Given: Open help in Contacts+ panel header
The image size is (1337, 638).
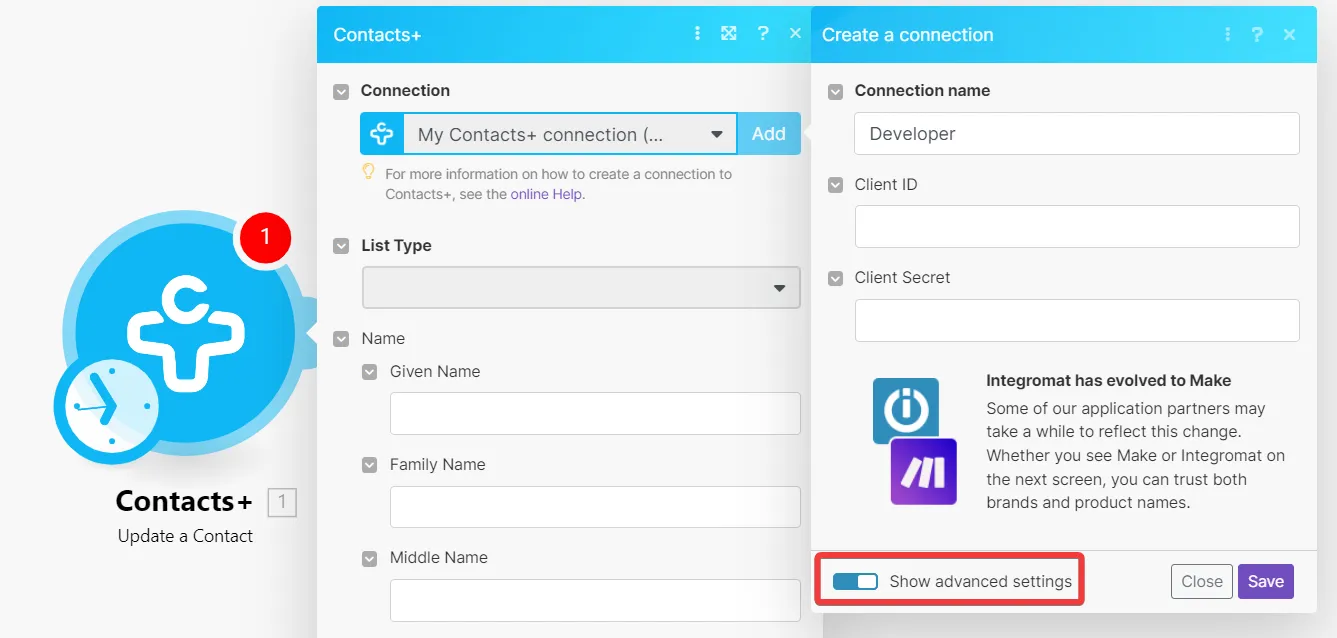Looking at the screenshot, I should 763,34.
